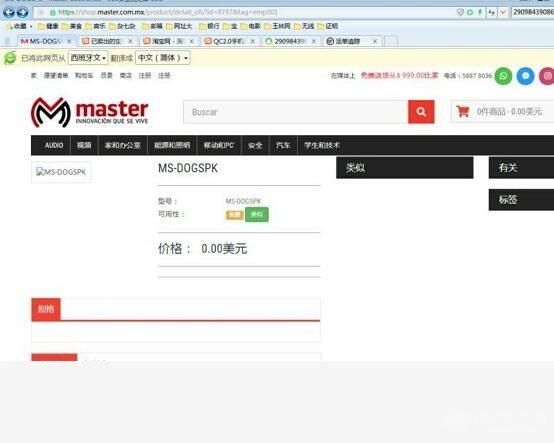This screenshot has width=554, height=443.
Task: Click the orange availability badge
Action: pyautogui.click(x=234, y=214)
